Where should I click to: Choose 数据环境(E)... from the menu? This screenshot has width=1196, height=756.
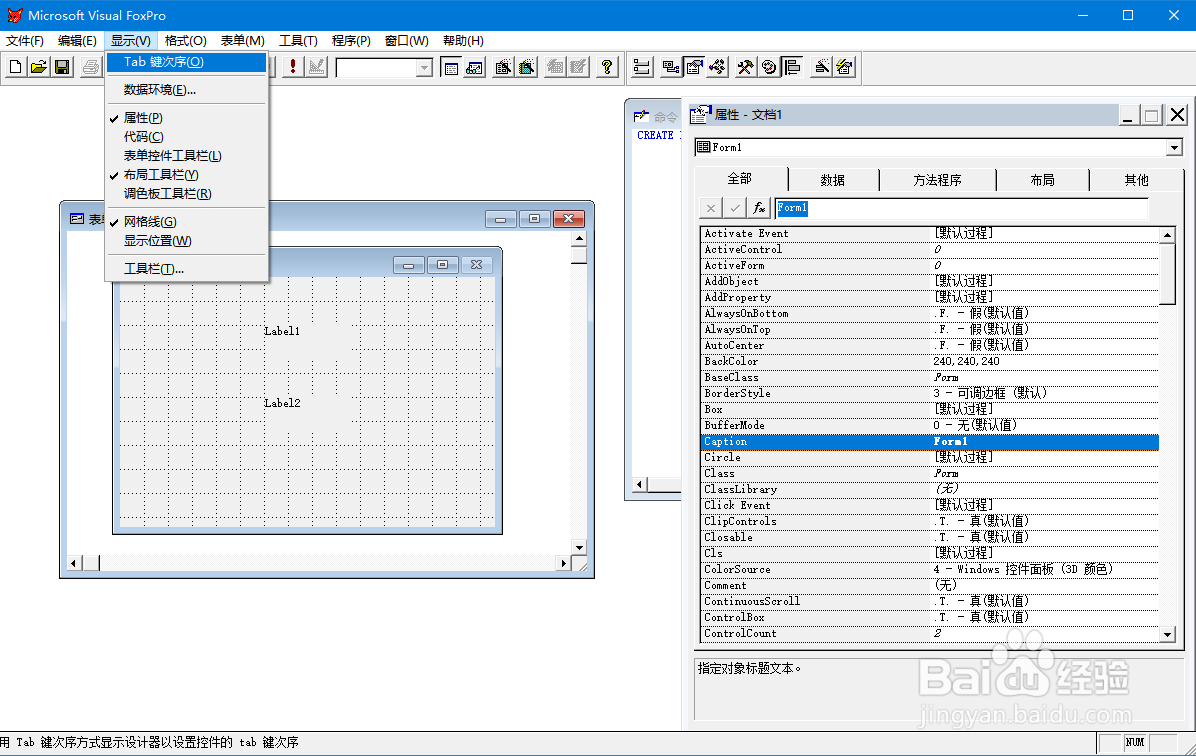click(186, 89)
